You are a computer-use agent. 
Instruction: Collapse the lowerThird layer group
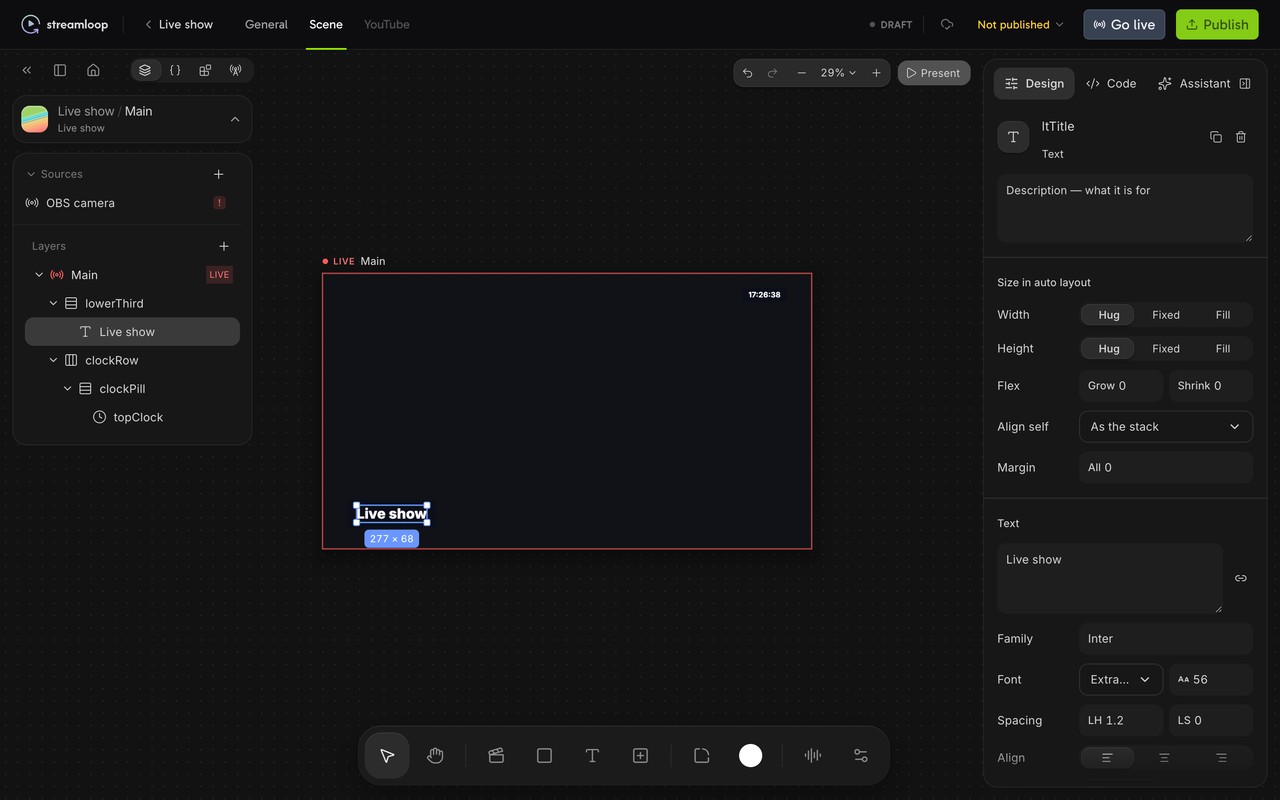click(54, 303)
